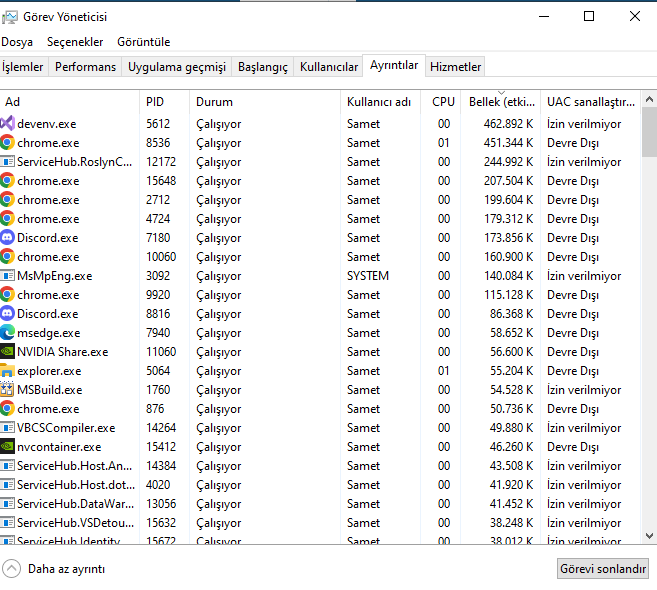This screenshot has height=590, width=657.
Task: Click Chrome icon for PID 8536 row
Action: (8, 142)
